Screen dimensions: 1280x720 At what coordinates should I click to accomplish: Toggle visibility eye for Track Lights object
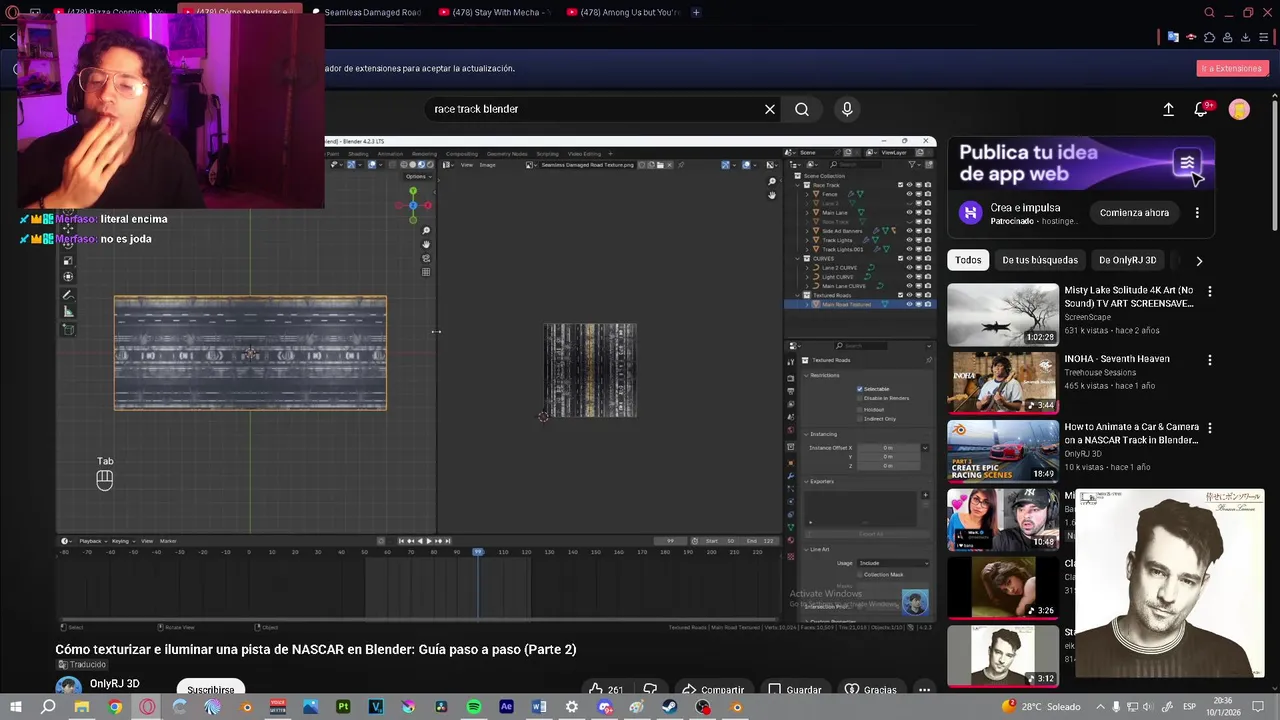pos(909,240)
